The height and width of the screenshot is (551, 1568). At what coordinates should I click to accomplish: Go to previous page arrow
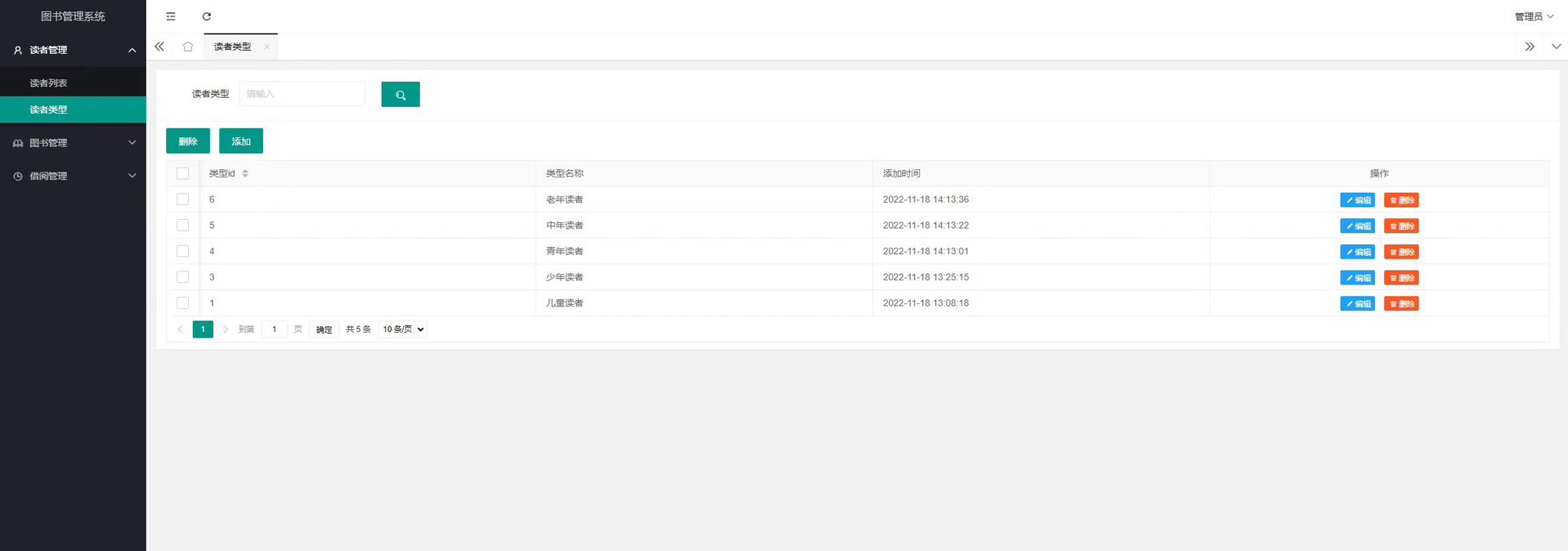point(181,329)
